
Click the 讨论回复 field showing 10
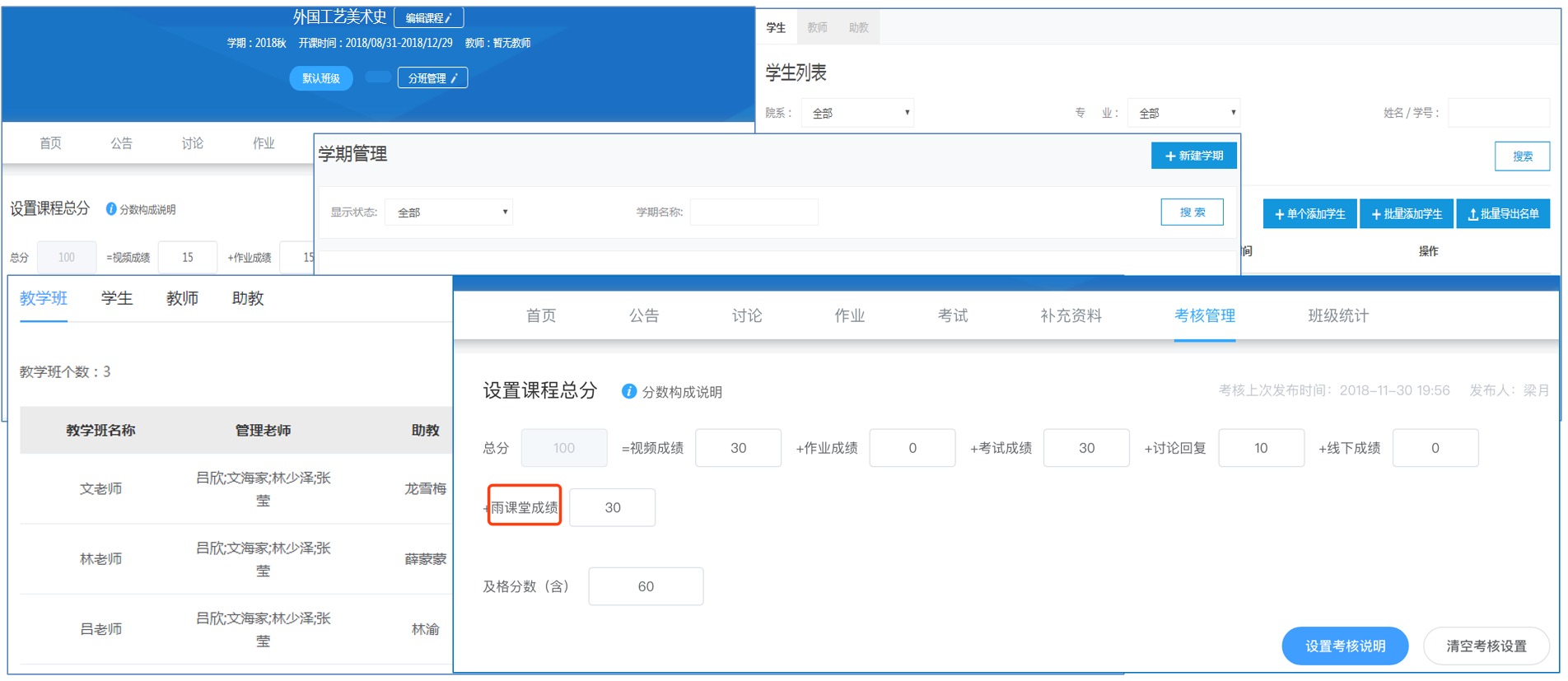tap(1261, 448)
